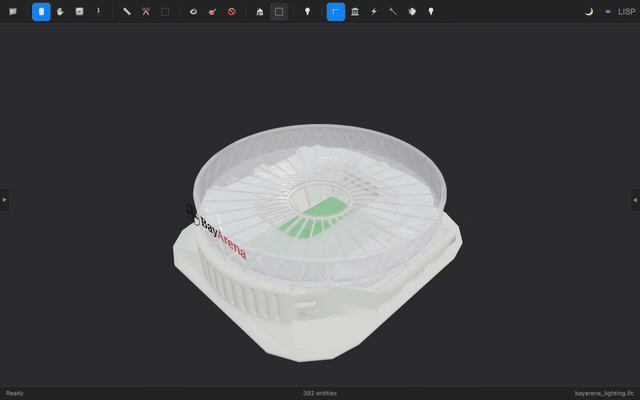Toggle the first lightbulb lighting icon
The image size is (640, 400).
pyautogui.click(x=307, y=11)
